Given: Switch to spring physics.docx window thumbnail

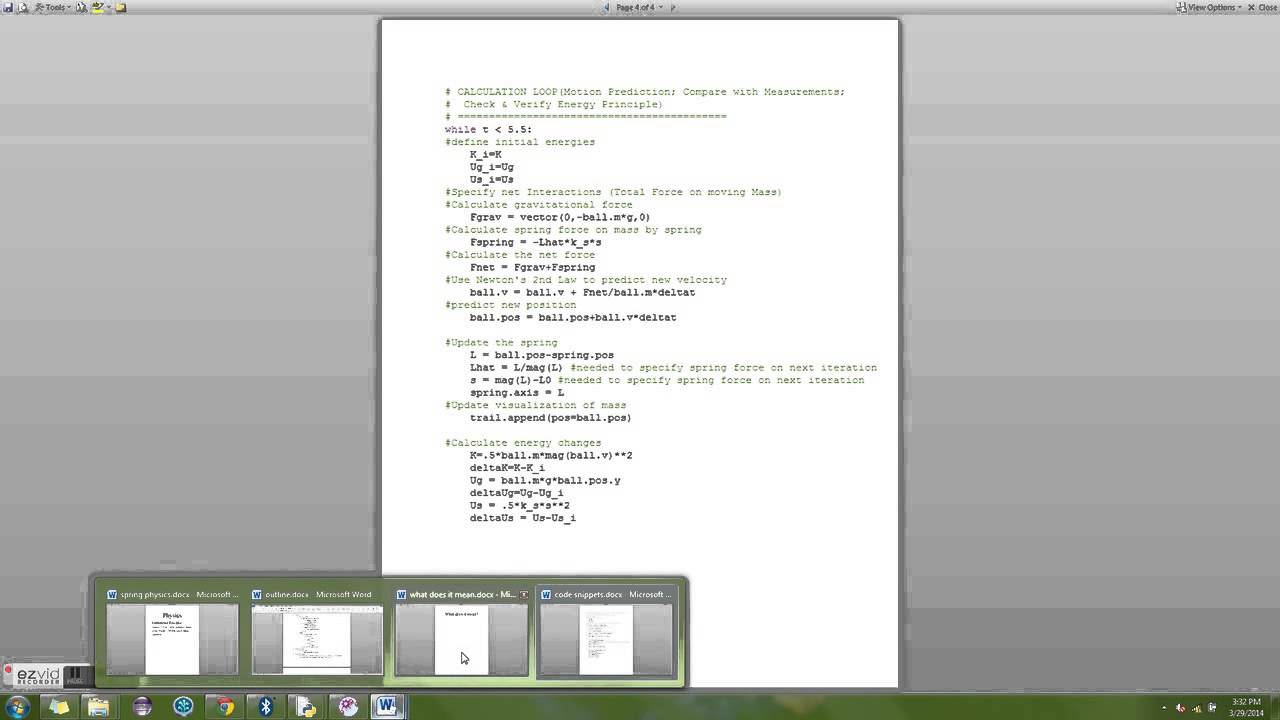Looking at the screenshot, I should tap(172, 632).
